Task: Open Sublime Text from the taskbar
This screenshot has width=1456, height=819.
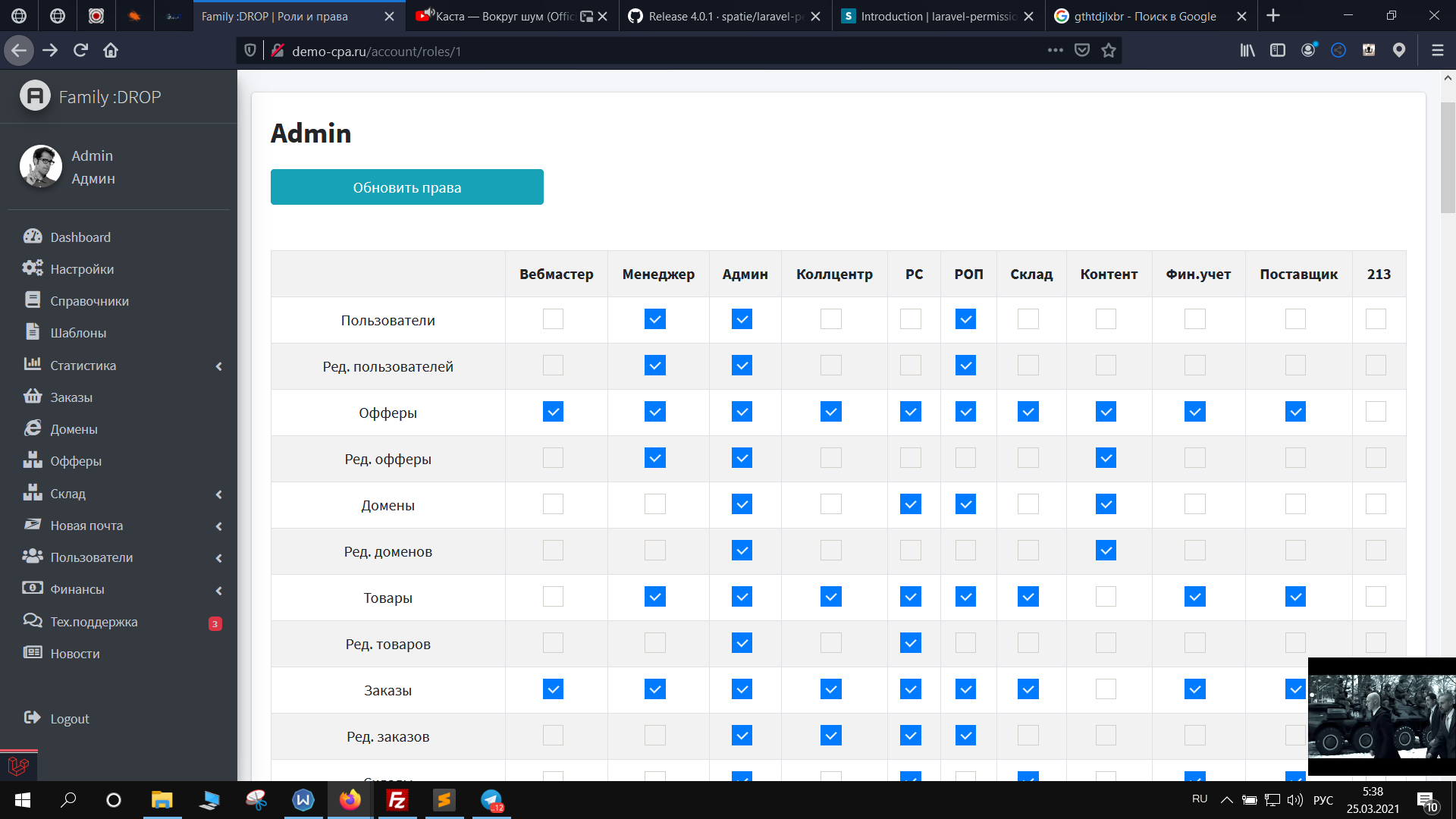Action: [x=444, y=800]
